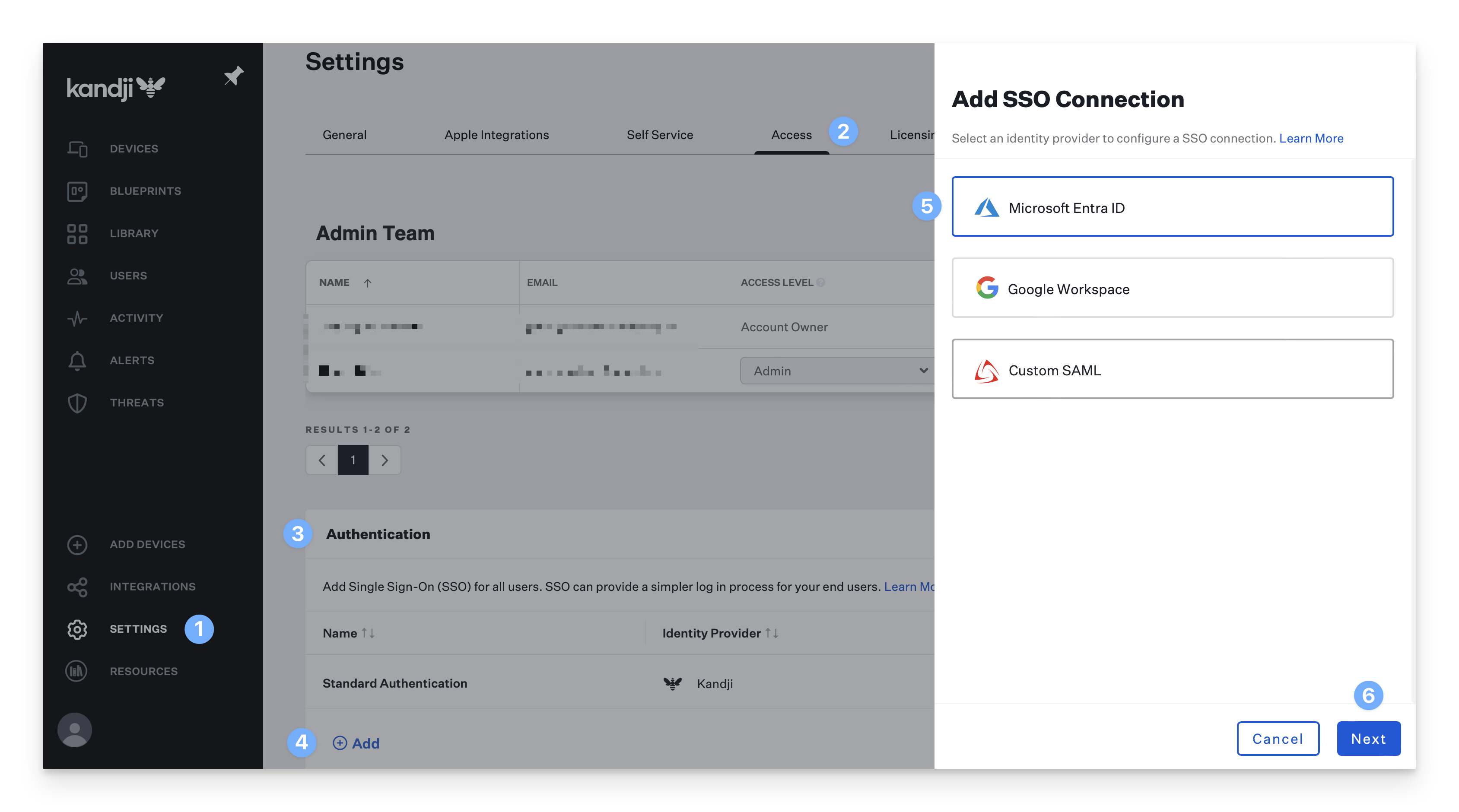This screenshot has height=812, width=1459.
Task: Click the Alerts bell icon
Action: 77,361
